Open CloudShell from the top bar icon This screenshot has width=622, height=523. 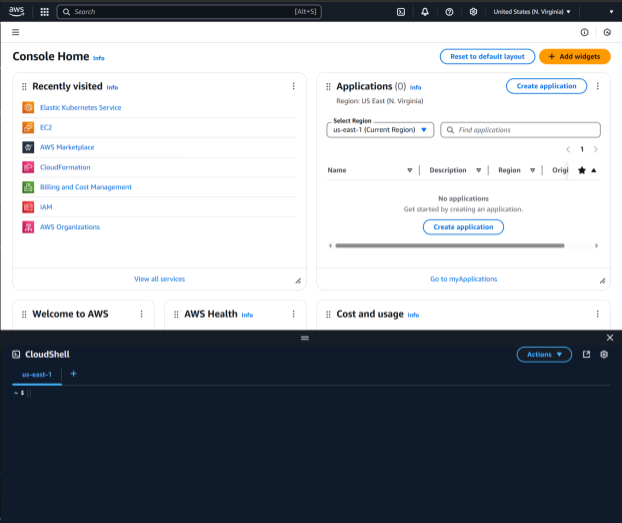point(401,12)
